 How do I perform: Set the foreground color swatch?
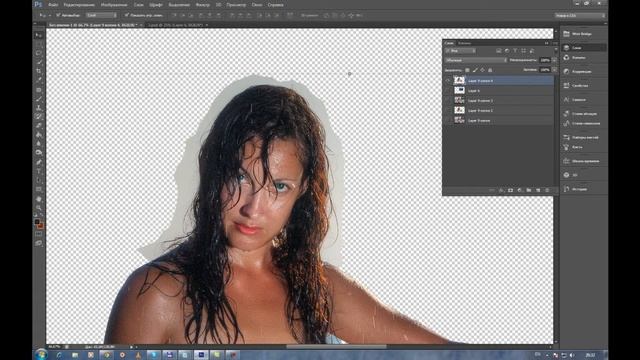point(37,222)
